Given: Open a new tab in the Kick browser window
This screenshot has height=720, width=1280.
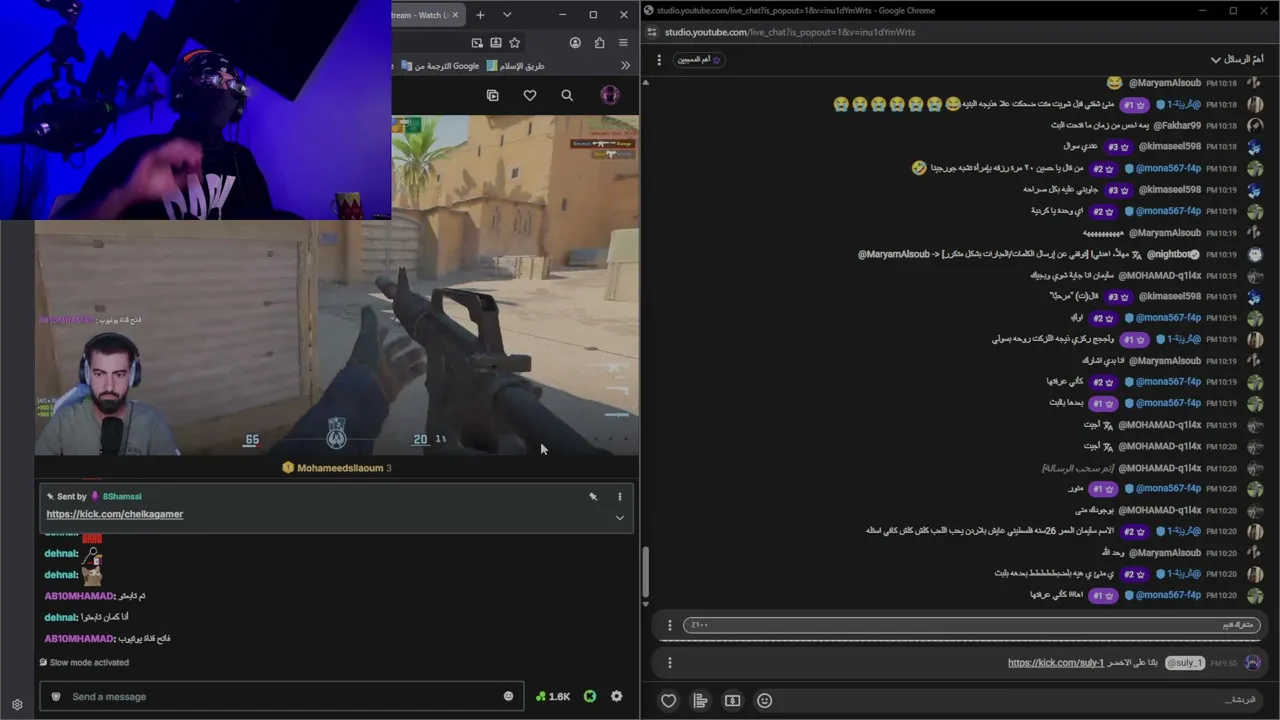Looking at the screenshot, I should pyautogui.click(x=480, y=15).
